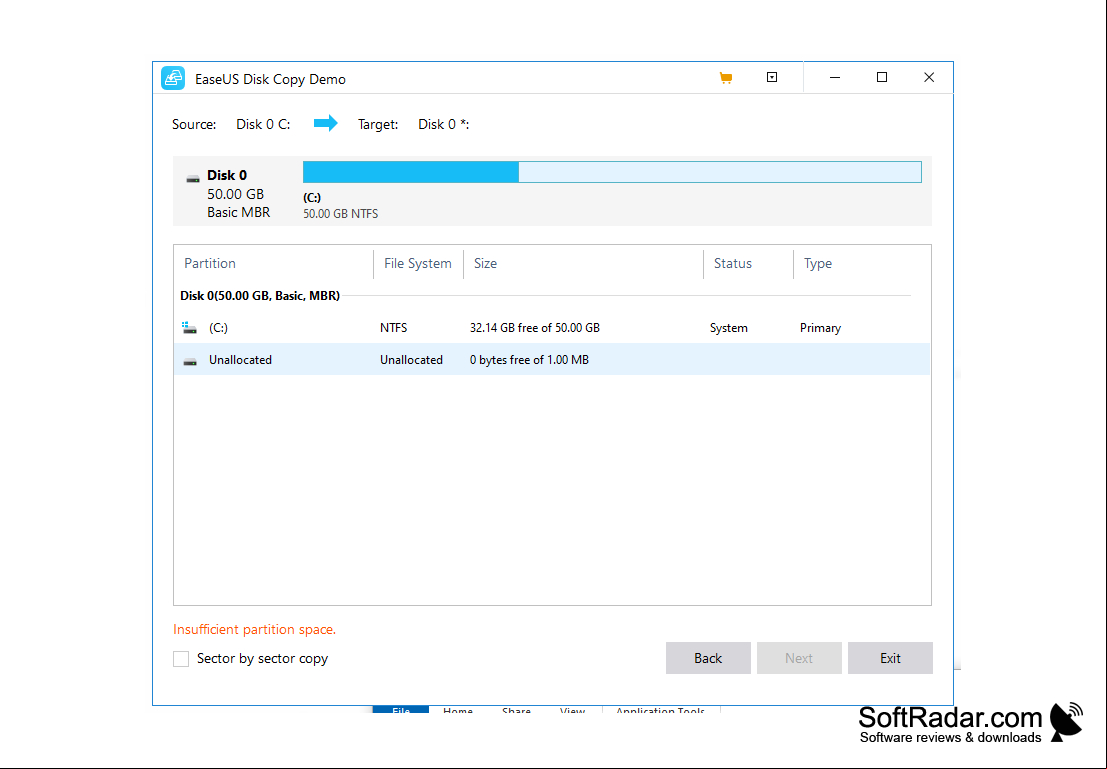This screenshot has height=769, width=1107.
Task: Click '32.14 GB free of 50.00 GB' size
Action: click(x=534, y=328)
